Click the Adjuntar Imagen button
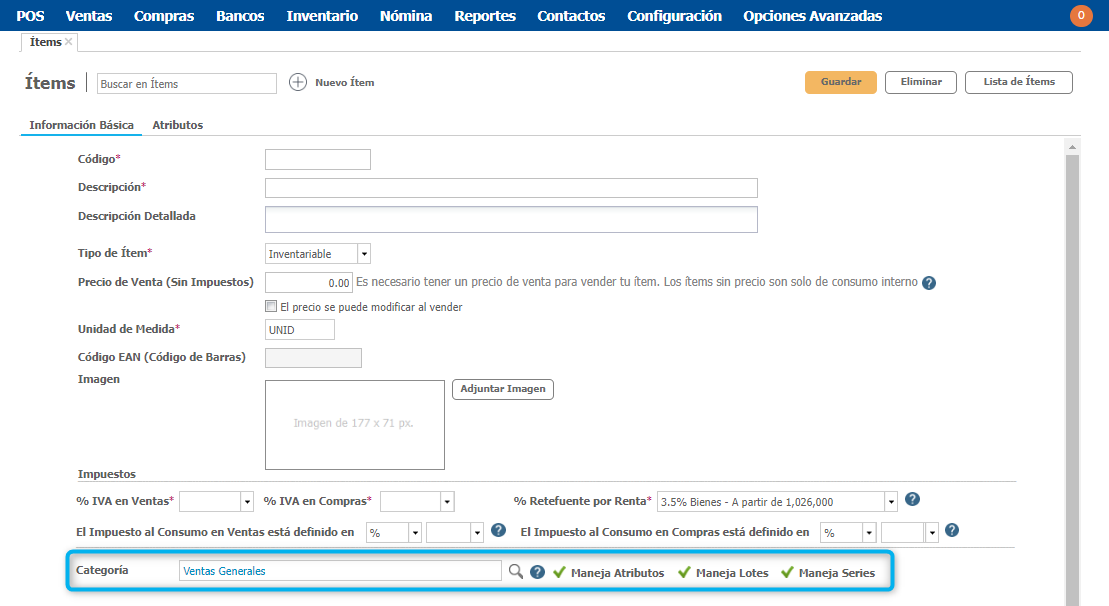This screenshot has height=606, width=1109. point(503,389)
